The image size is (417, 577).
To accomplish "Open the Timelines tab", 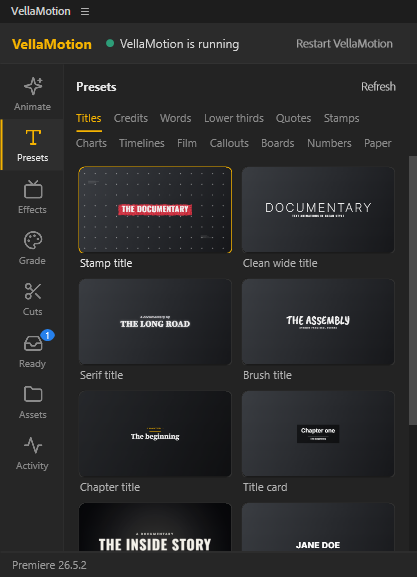I will [142, 143].
